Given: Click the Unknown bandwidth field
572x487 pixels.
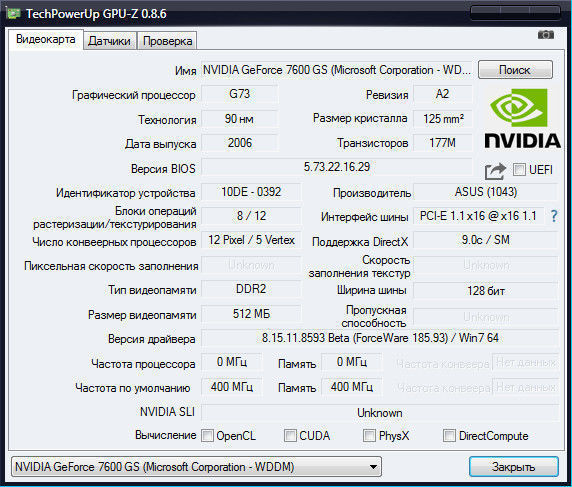Looking at the screenshot, I should (486, 317).
